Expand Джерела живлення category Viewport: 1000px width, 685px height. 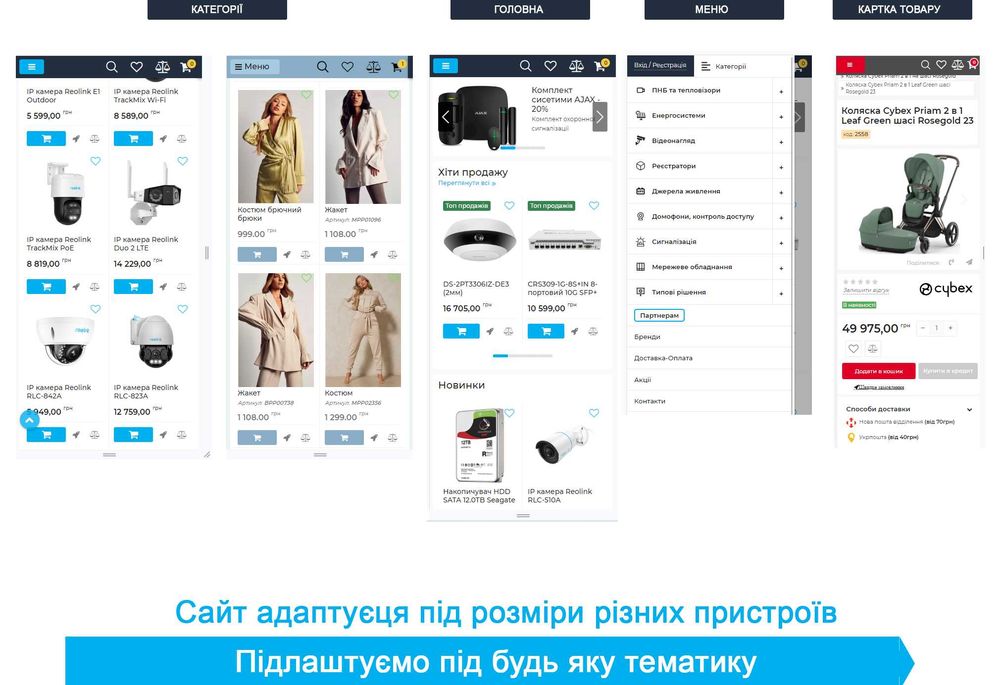click(x=781, y=193)
